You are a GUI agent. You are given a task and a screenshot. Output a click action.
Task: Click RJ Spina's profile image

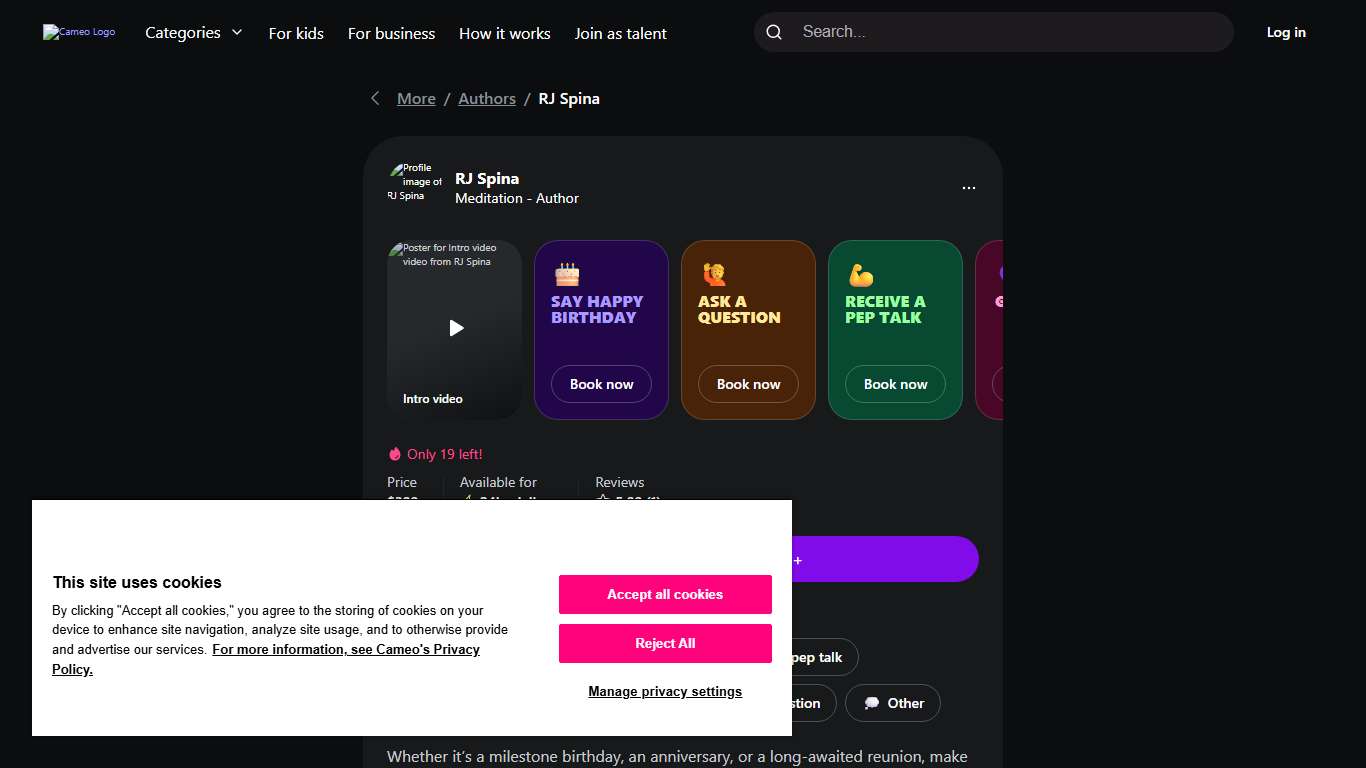[415, 183]
